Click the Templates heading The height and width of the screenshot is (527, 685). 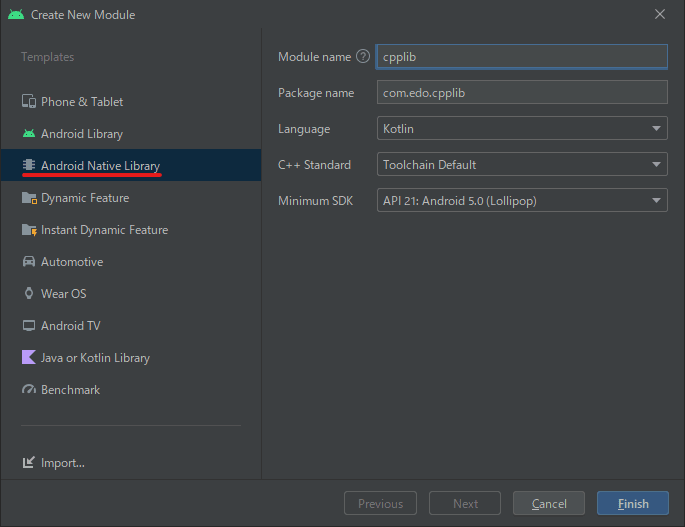[48, 57]
